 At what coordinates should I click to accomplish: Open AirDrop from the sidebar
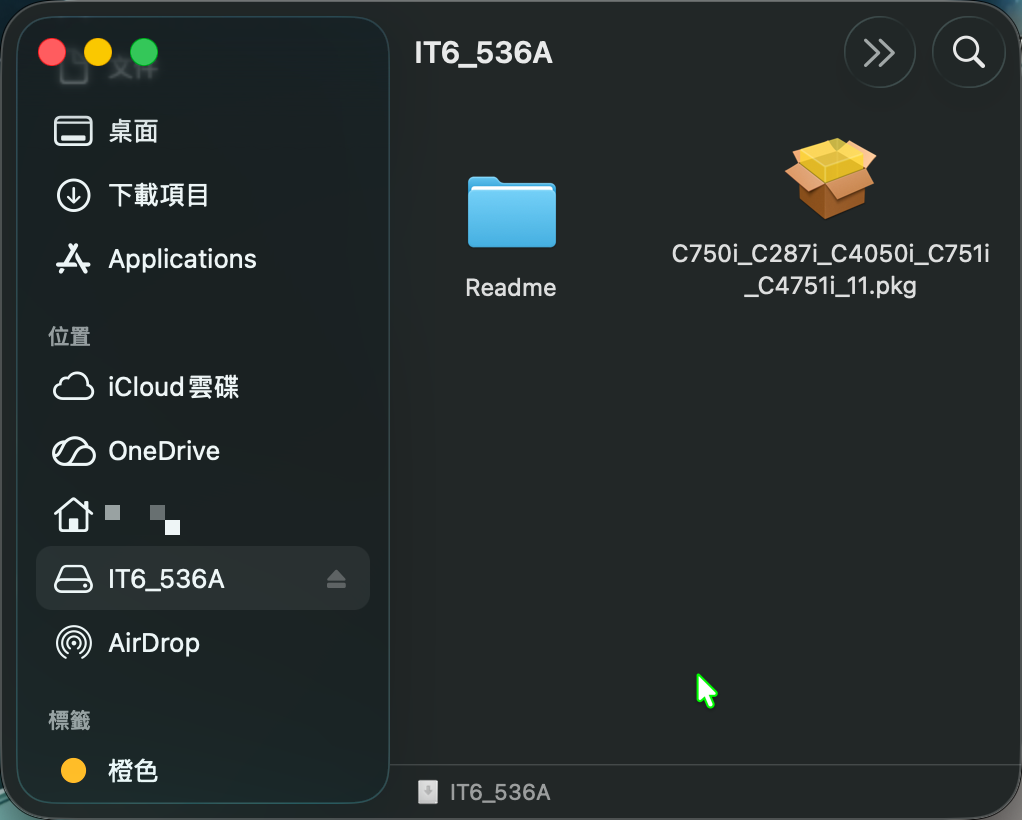point(203,643)
